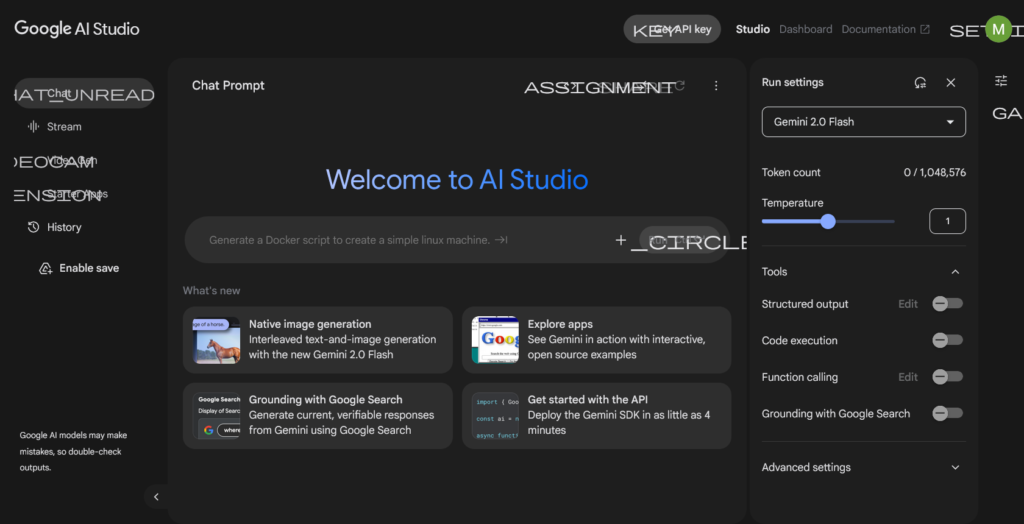Click the tune sliders icon on right rail
The height and width of the screenshot is (524, 1024).
point(1001,81)
